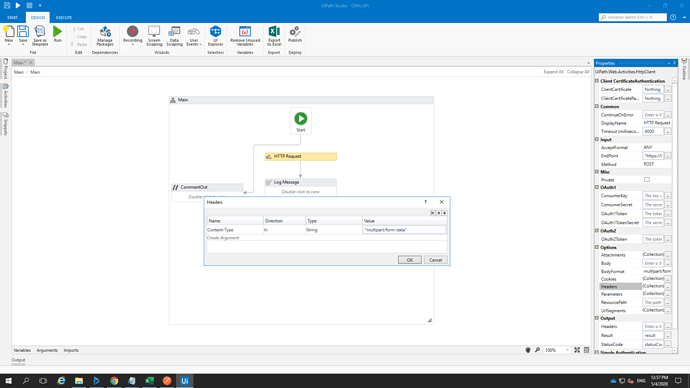Collapse the Common properties section
Screen dimensions: 690x388
pos(597,106)
